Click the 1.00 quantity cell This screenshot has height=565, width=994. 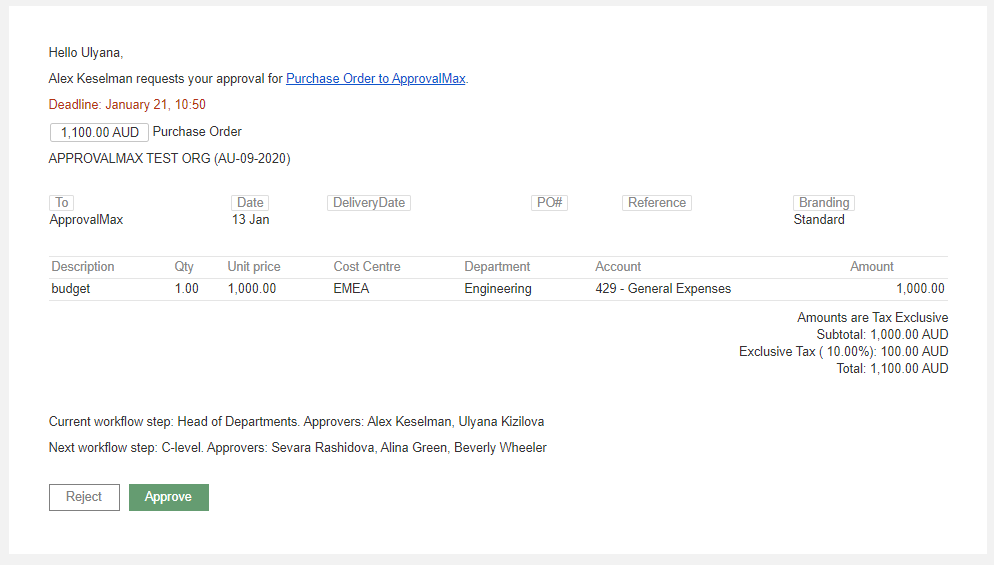click(186, 289)
